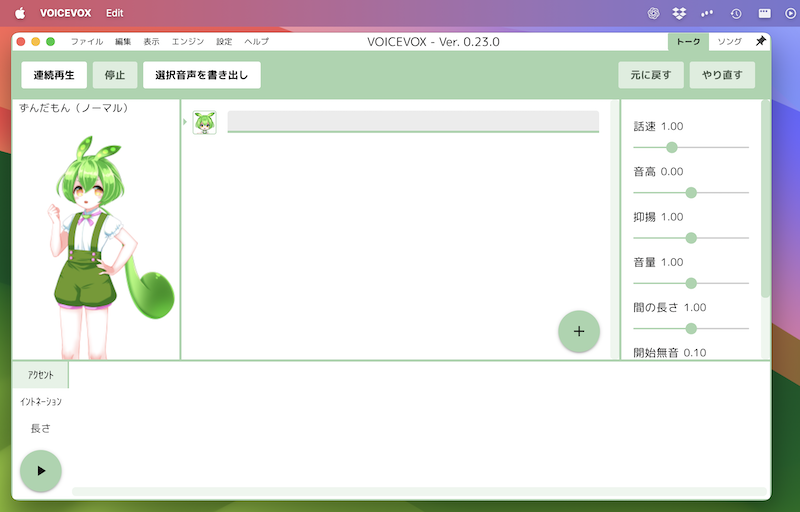Click the 停止 button
The width and height of the screenshot is (800, 512).
(x=115, y=75)
